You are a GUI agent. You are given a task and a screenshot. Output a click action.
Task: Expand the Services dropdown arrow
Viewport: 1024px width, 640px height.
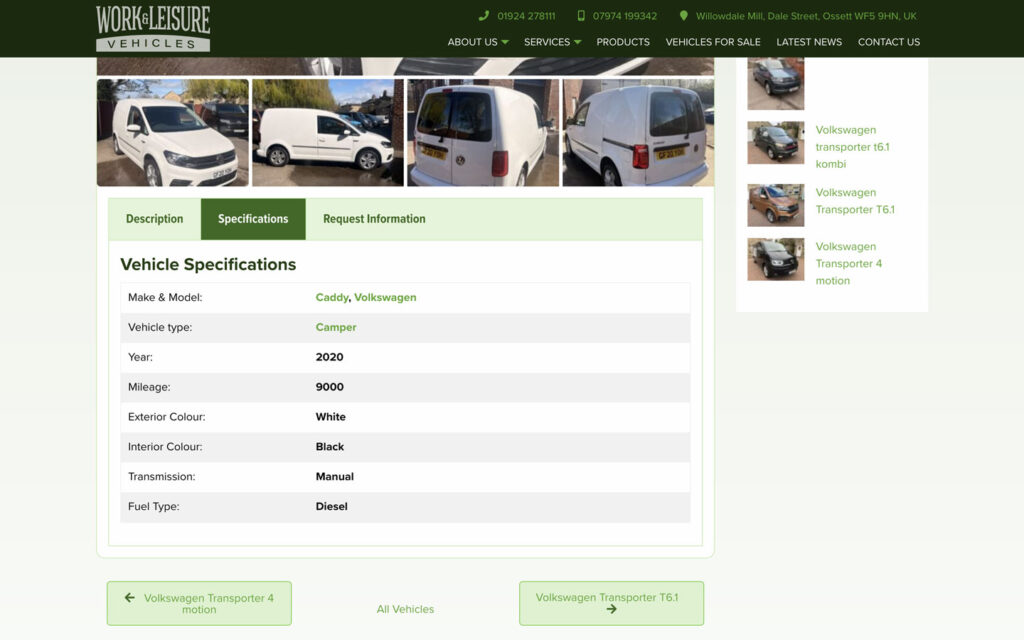[577, 42]
